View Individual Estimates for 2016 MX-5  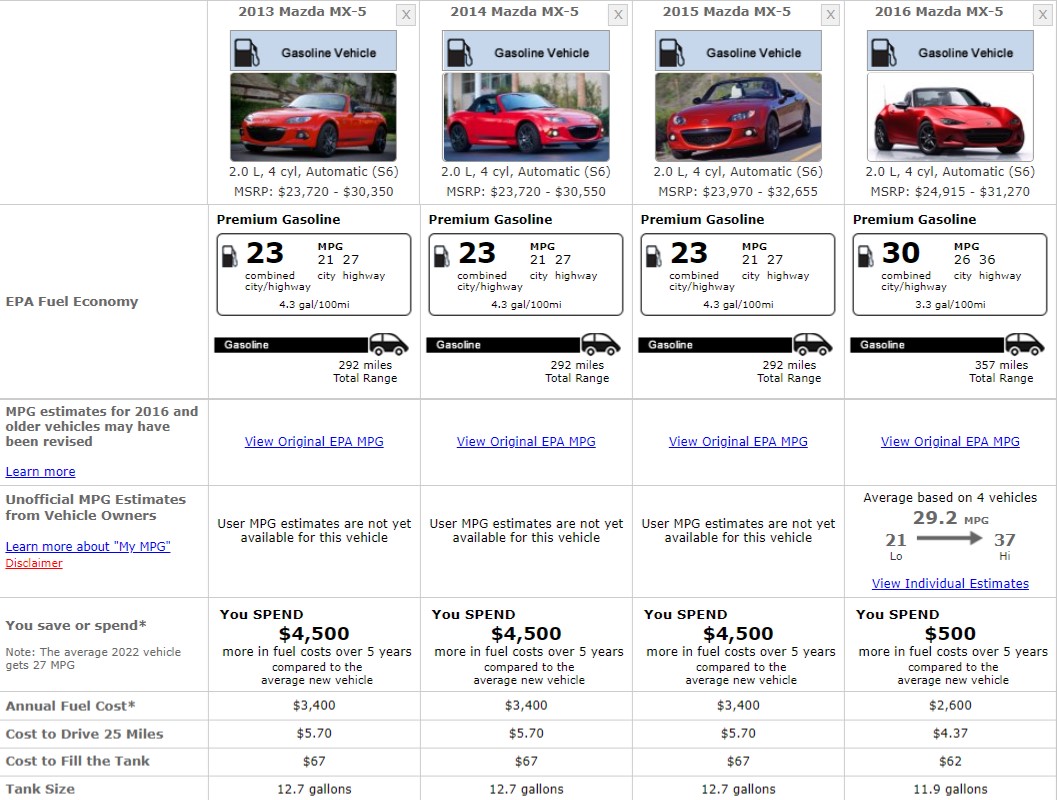[x=950, y=584]
